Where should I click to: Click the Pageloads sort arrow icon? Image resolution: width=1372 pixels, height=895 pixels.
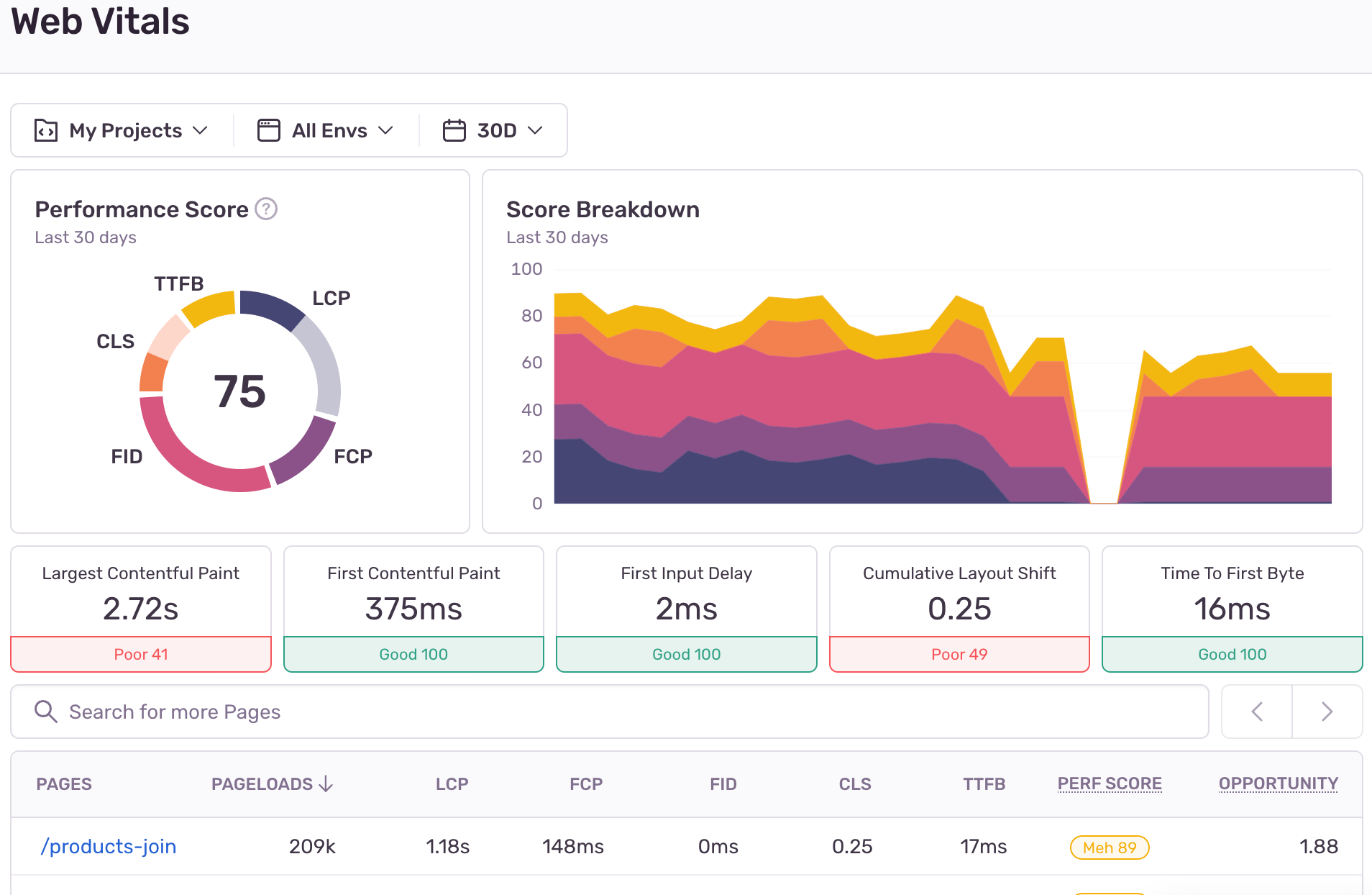(326, 783)
